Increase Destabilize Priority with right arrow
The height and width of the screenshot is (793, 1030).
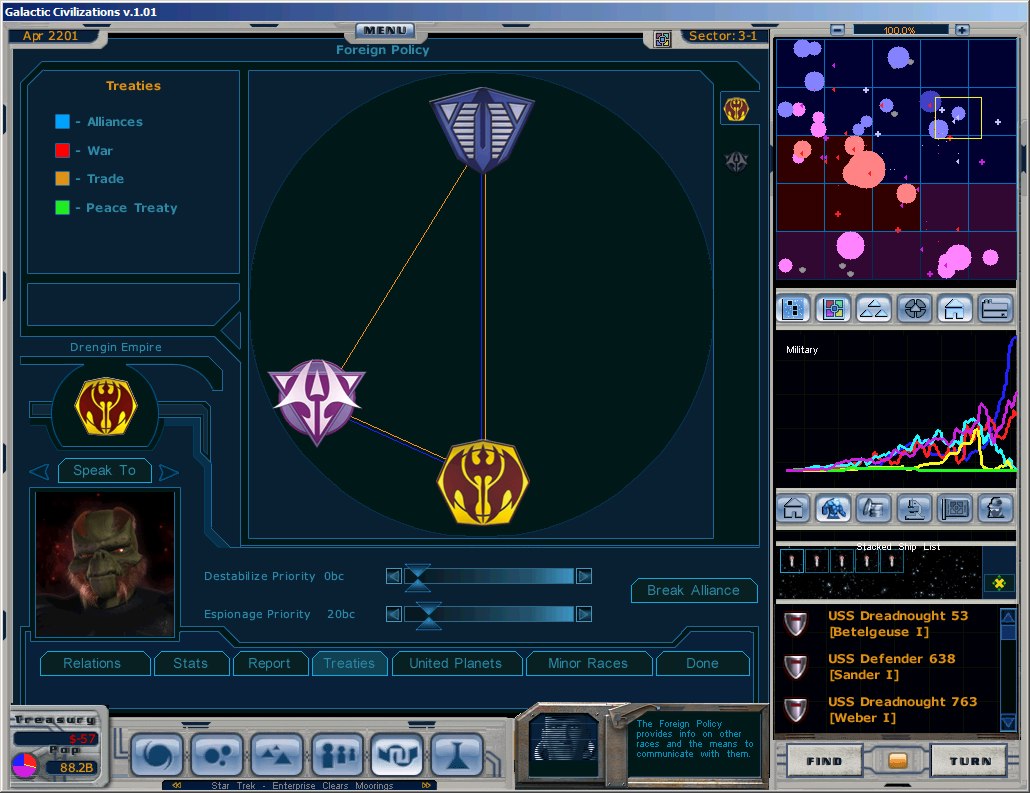tap(584, 576)
